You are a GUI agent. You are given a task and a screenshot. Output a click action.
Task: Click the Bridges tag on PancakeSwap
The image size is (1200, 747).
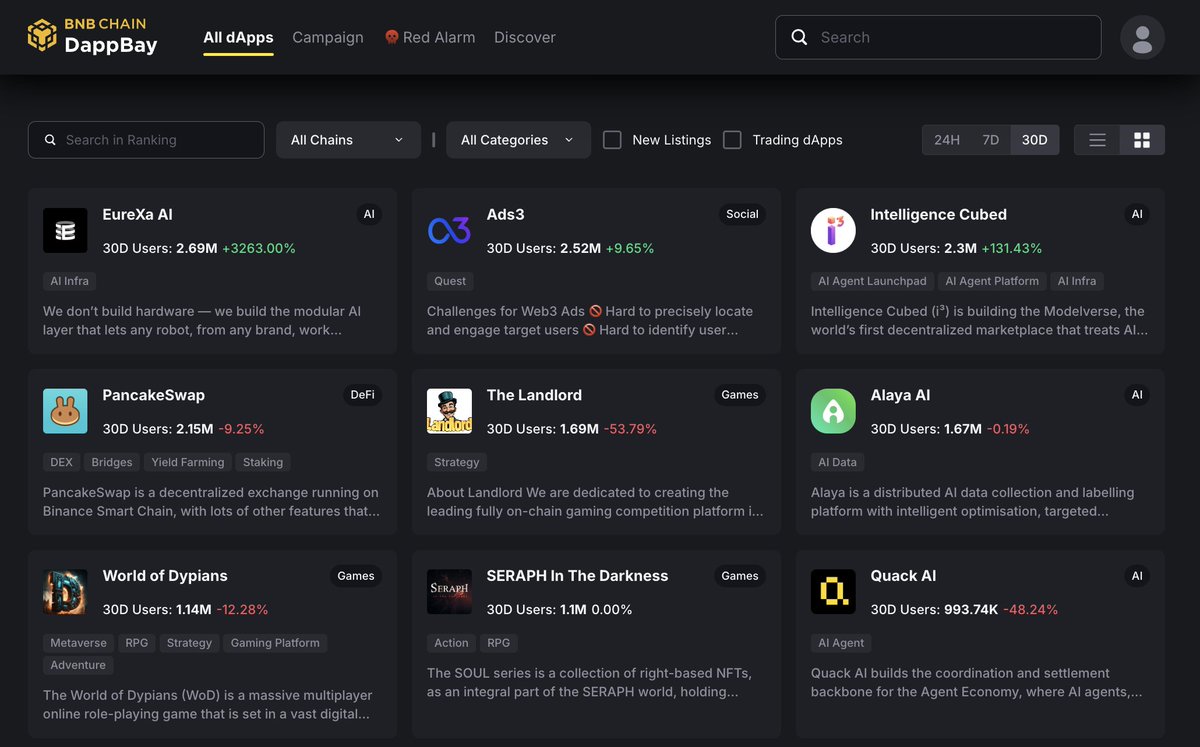coord(112,462)
